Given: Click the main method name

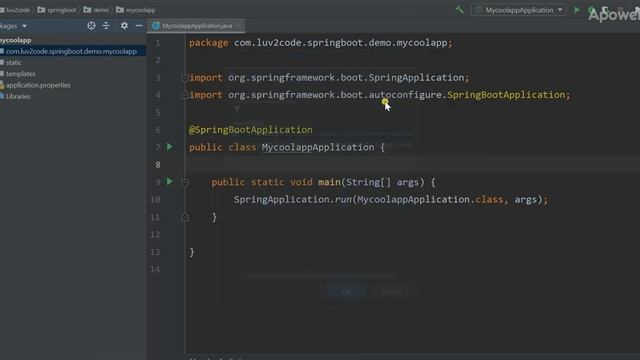Looking at the screenshot, I should (x=329, y=182).
